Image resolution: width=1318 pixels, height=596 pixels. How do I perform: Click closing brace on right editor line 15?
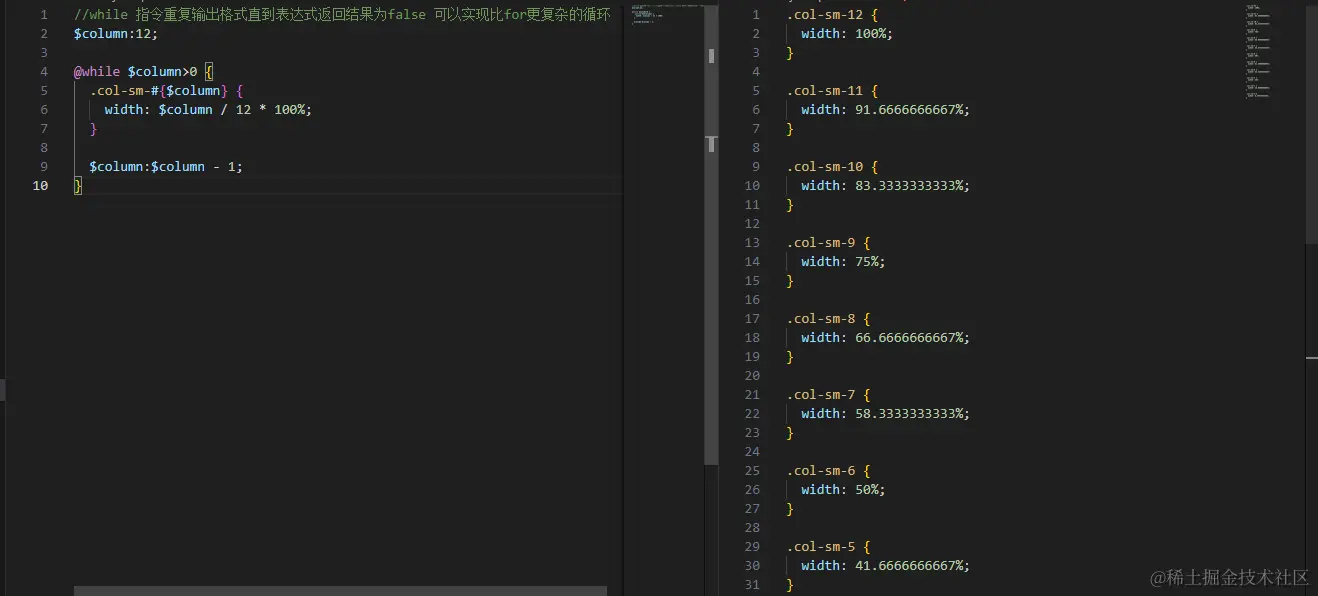[x=790, y=281]
